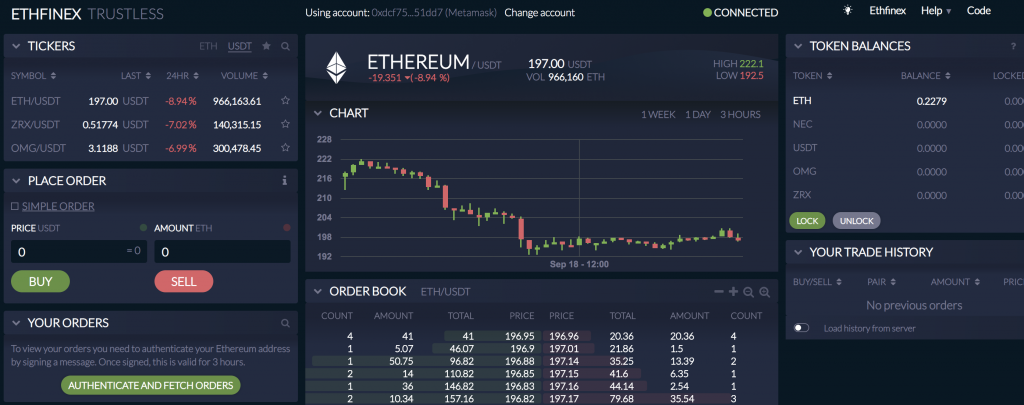Collapse the Token Balances panel

[x=797, y=46]
